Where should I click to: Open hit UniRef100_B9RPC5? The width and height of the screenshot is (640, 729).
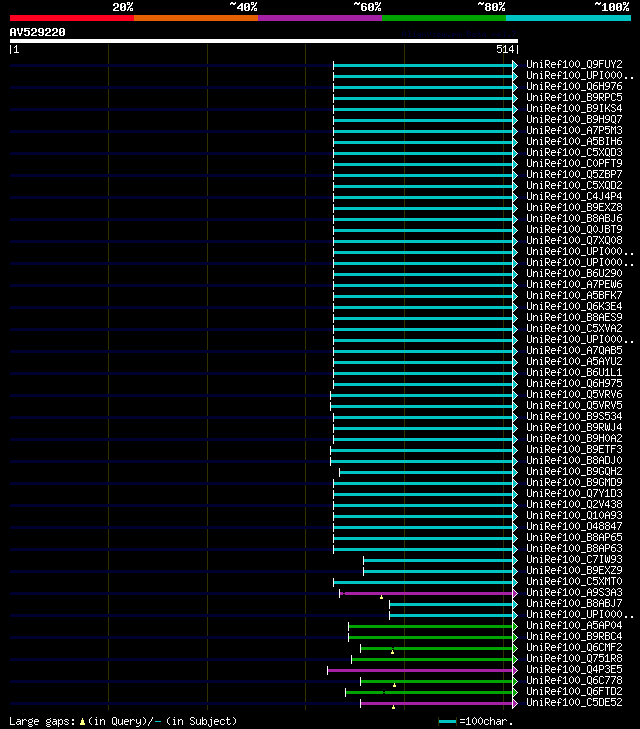(x=574, y=97)
